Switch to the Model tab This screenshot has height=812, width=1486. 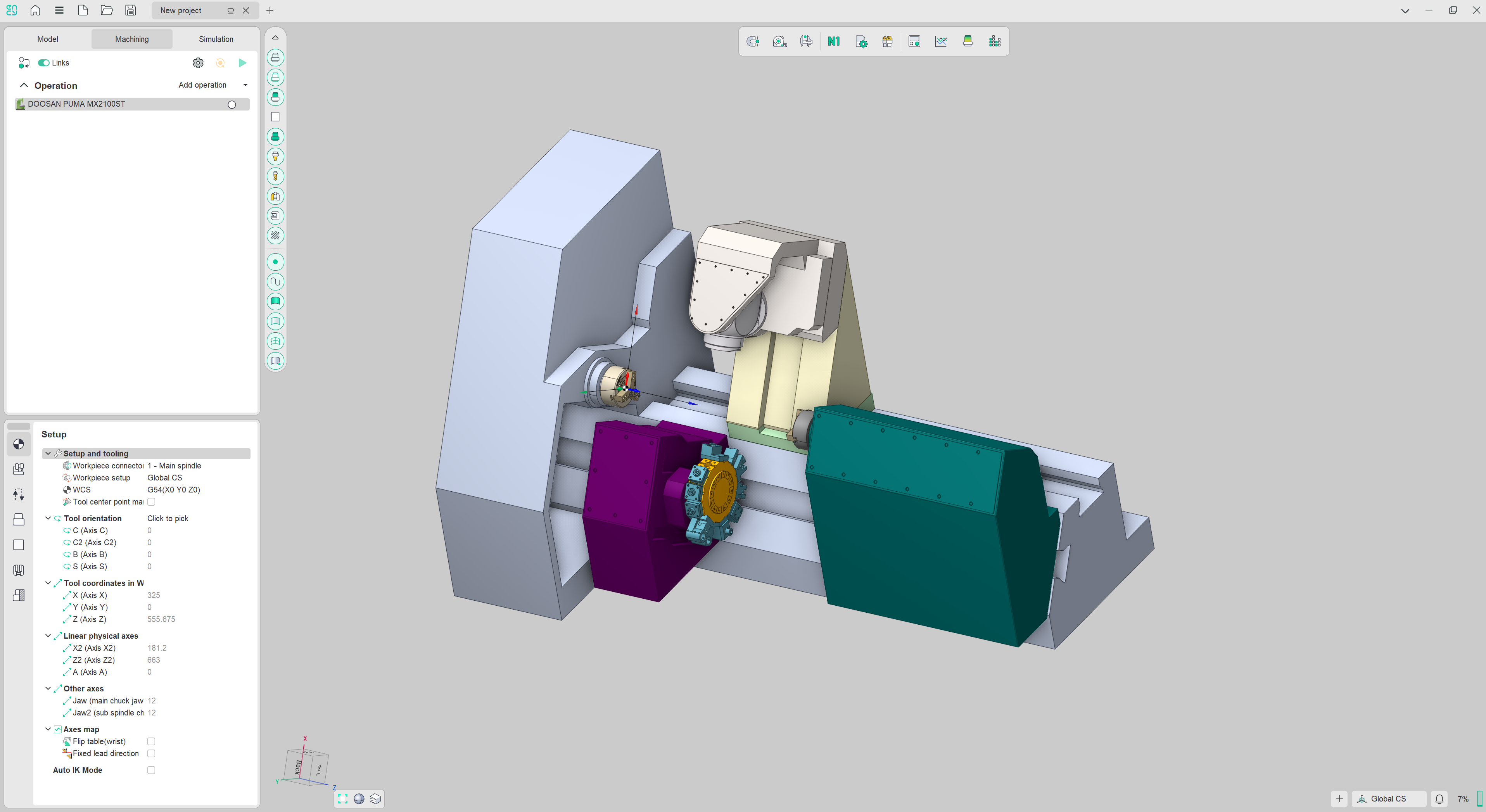point(47,39)
